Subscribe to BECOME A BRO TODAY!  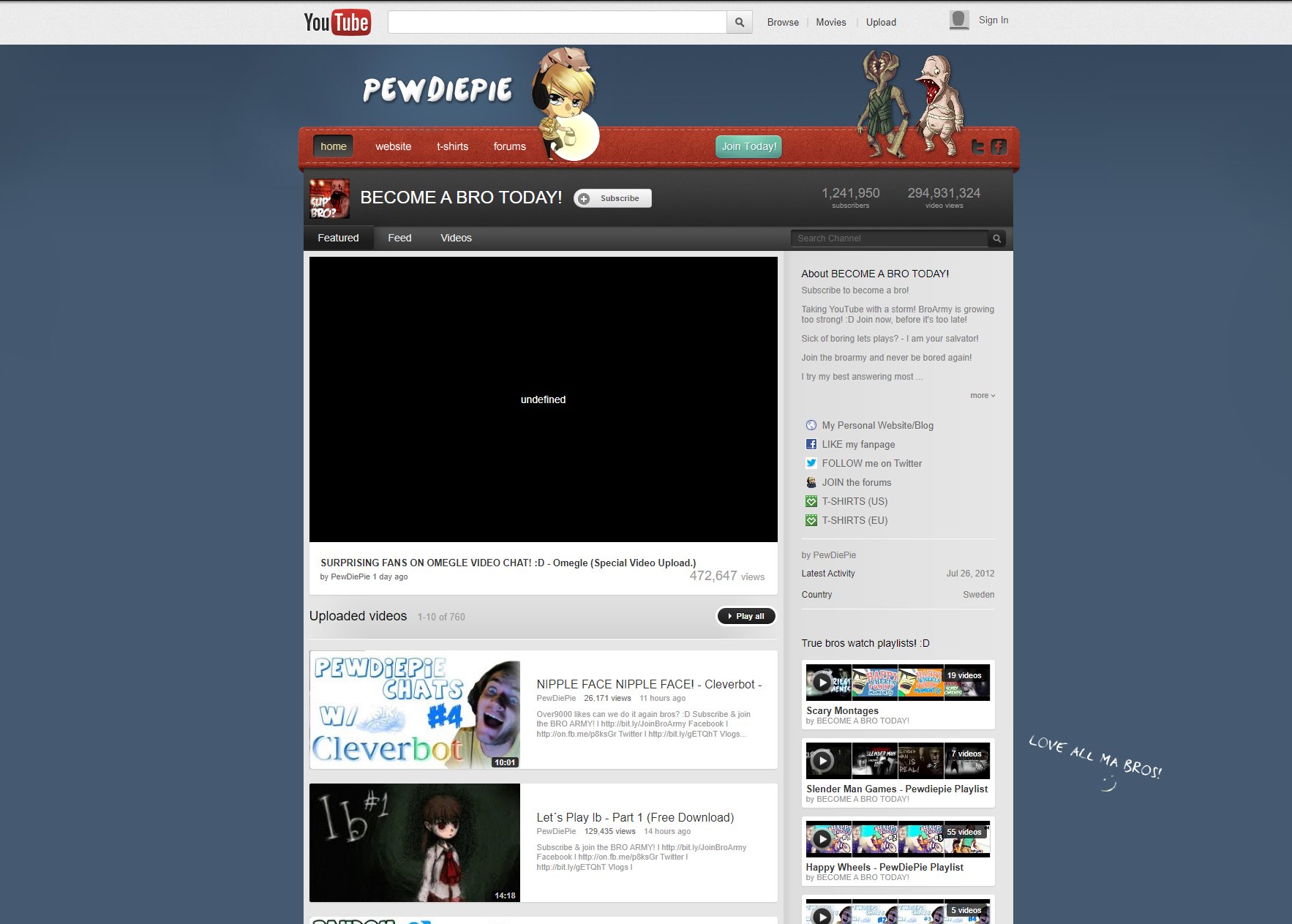click(612, 198)
